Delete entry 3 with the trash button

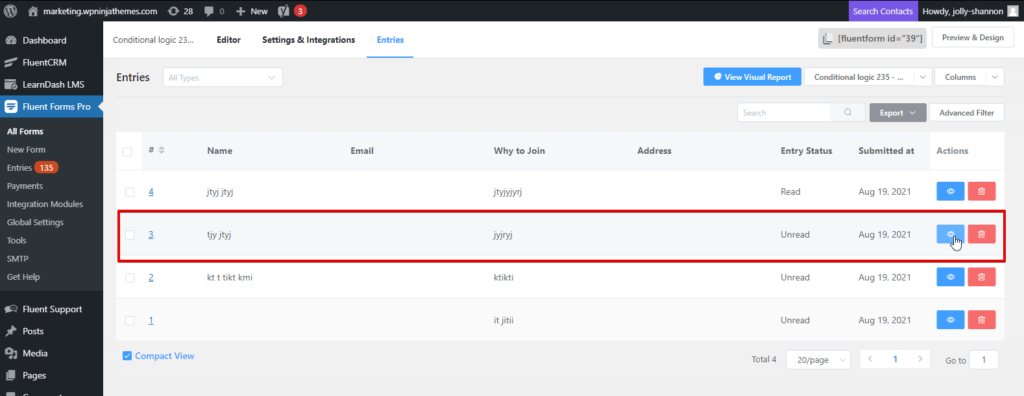(982, 234)
